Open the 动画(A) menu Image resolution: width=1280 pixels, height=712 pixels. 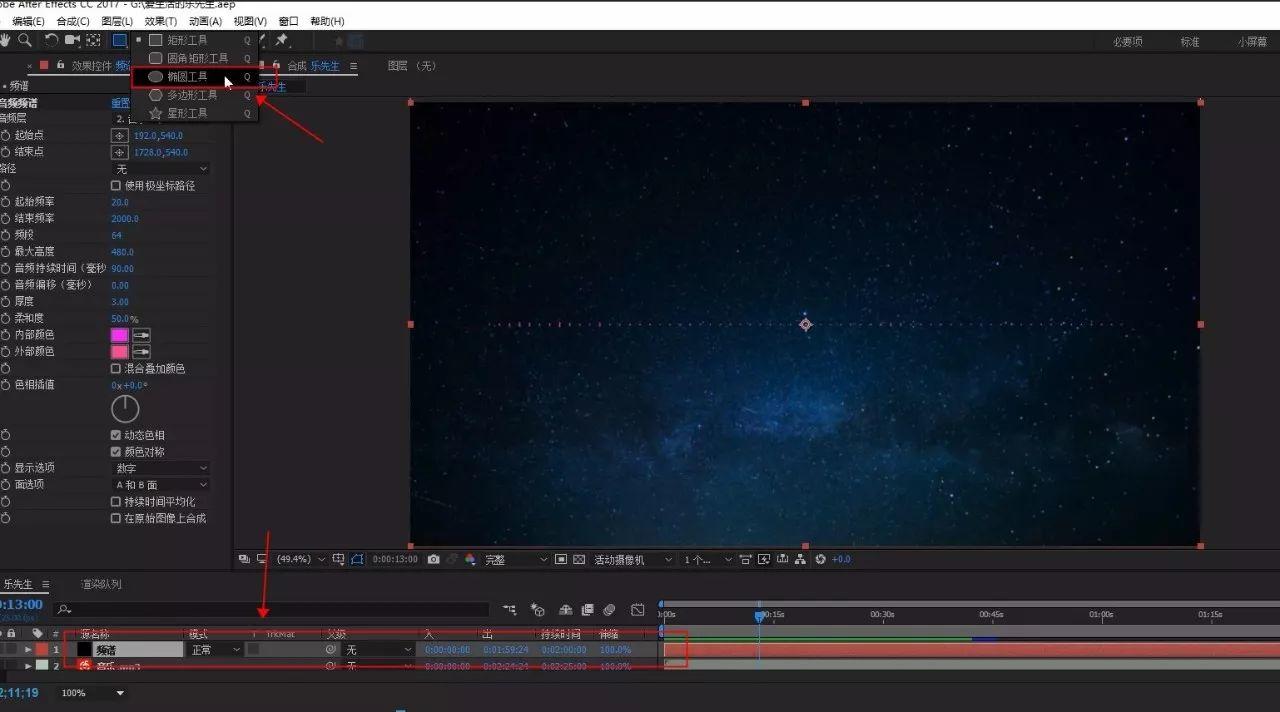(205, 21)
